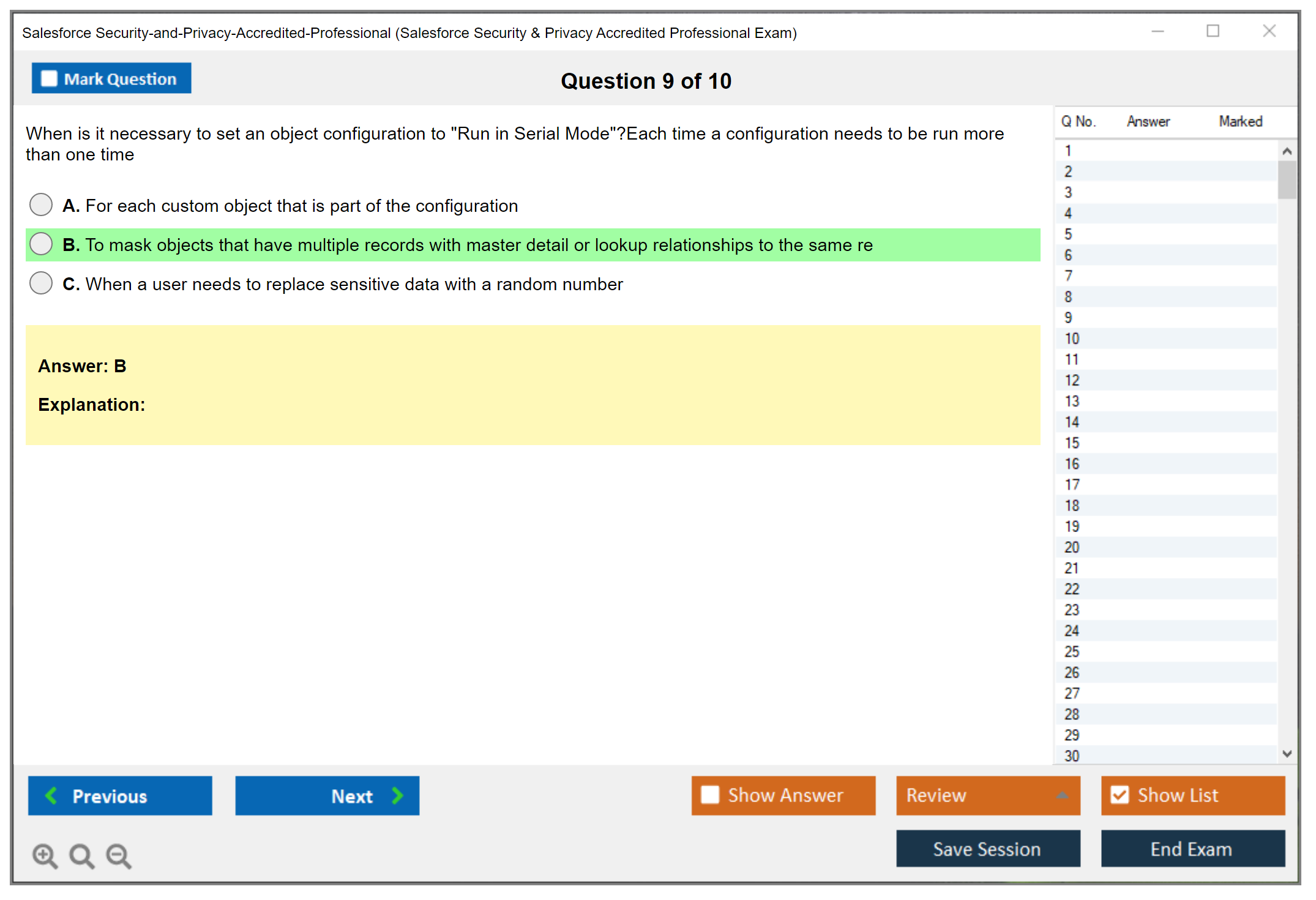The height and width of the screenshot is (900, 1316).
Task: Enable the Show Answer checkbox
Action: (x=710, y=795)
